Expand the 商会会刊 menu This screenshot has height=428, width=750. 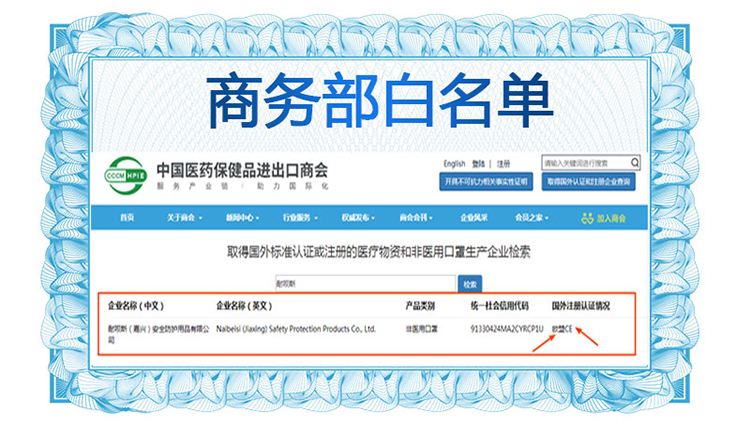416,218
